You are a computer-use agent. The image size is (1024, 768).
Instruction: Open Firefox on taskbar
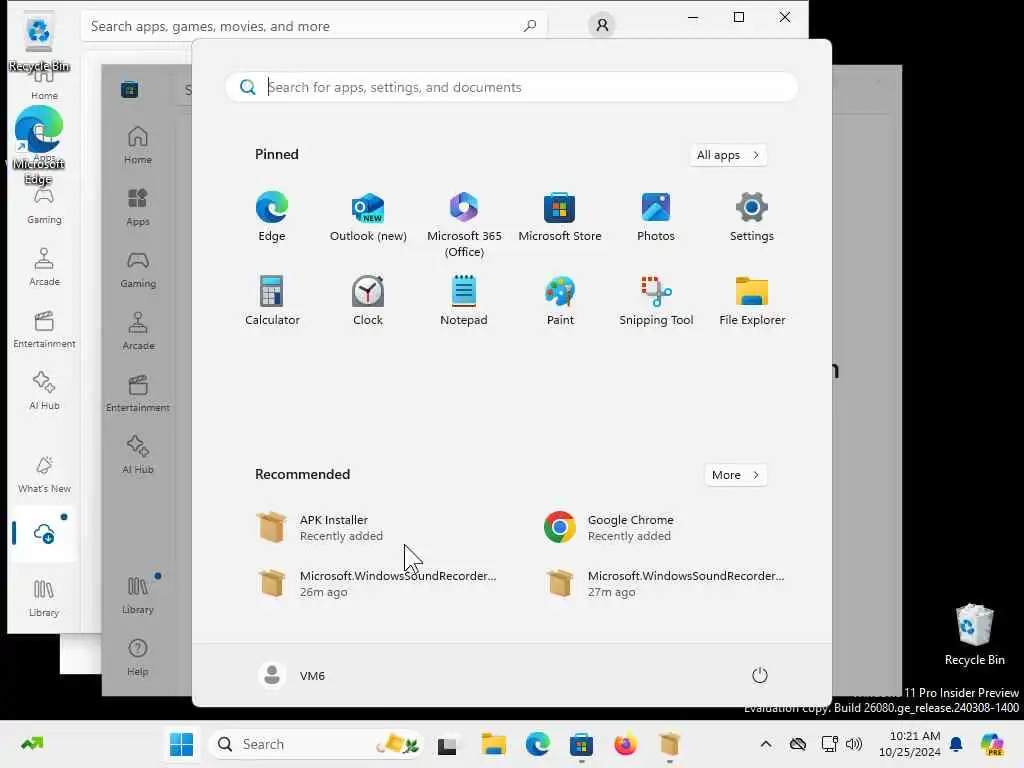point(625,744)
